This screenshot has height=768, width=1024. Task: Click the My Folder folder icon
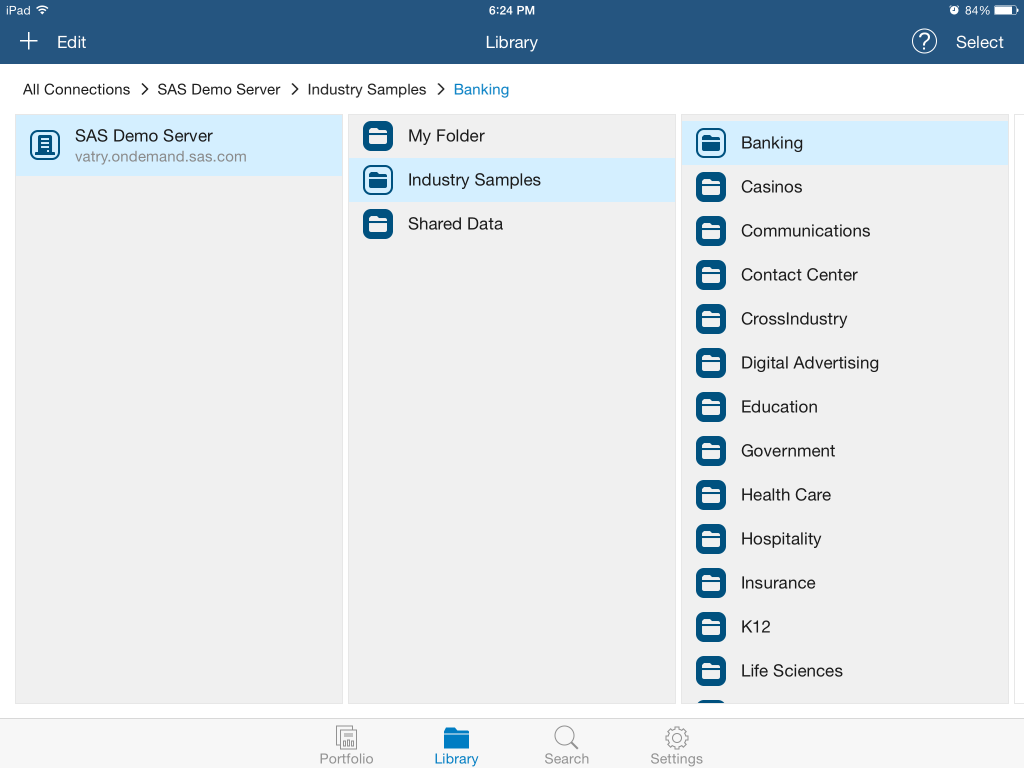378,136
